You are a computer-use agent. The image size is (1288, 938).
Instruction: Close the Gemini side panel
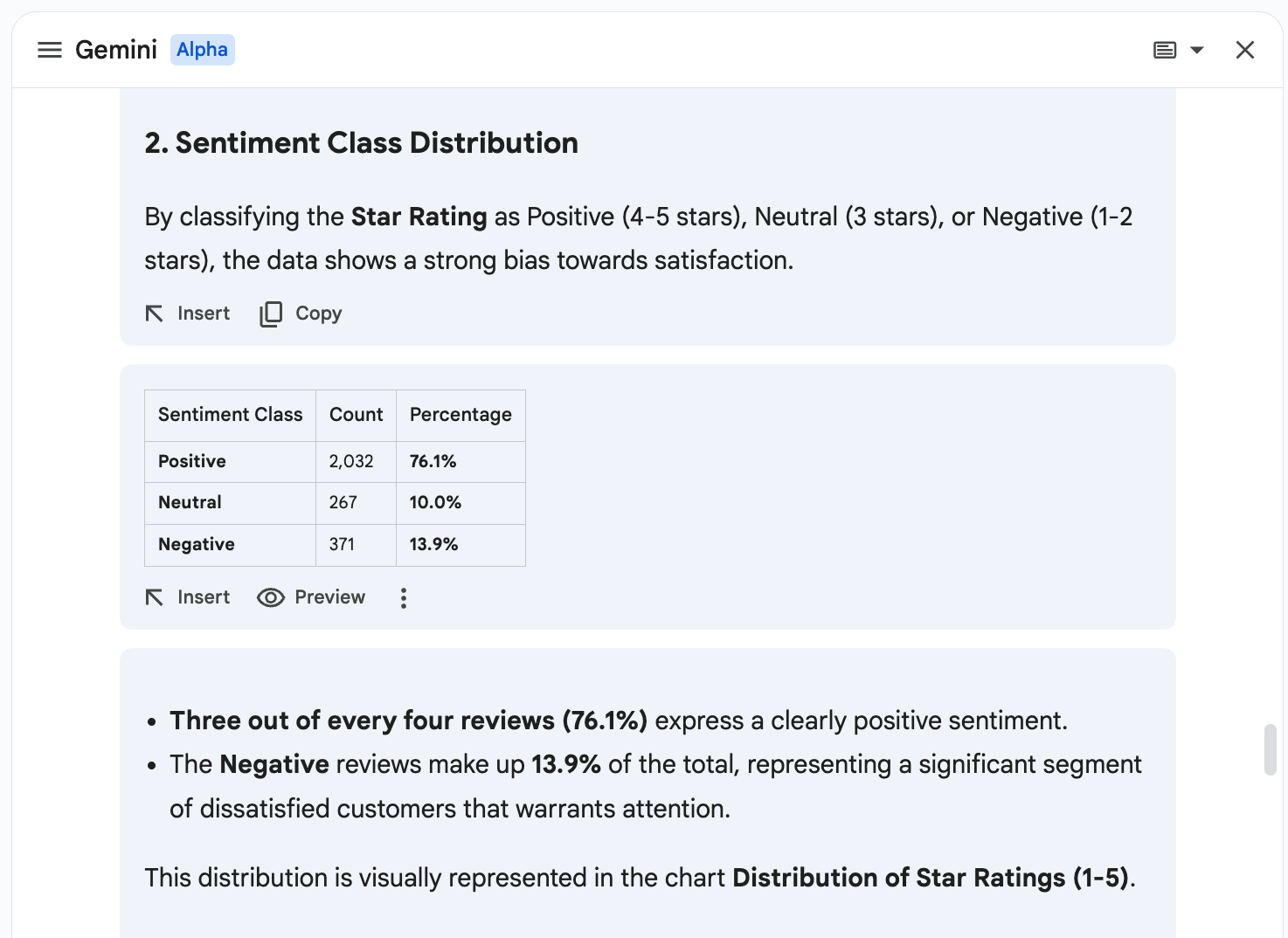[1244, 50]
